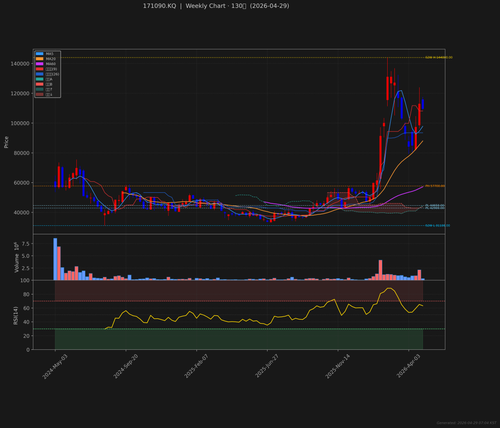500x428 pixels.
Task: Select the royal blue swatch under the red one
Action: click(40, 74)
